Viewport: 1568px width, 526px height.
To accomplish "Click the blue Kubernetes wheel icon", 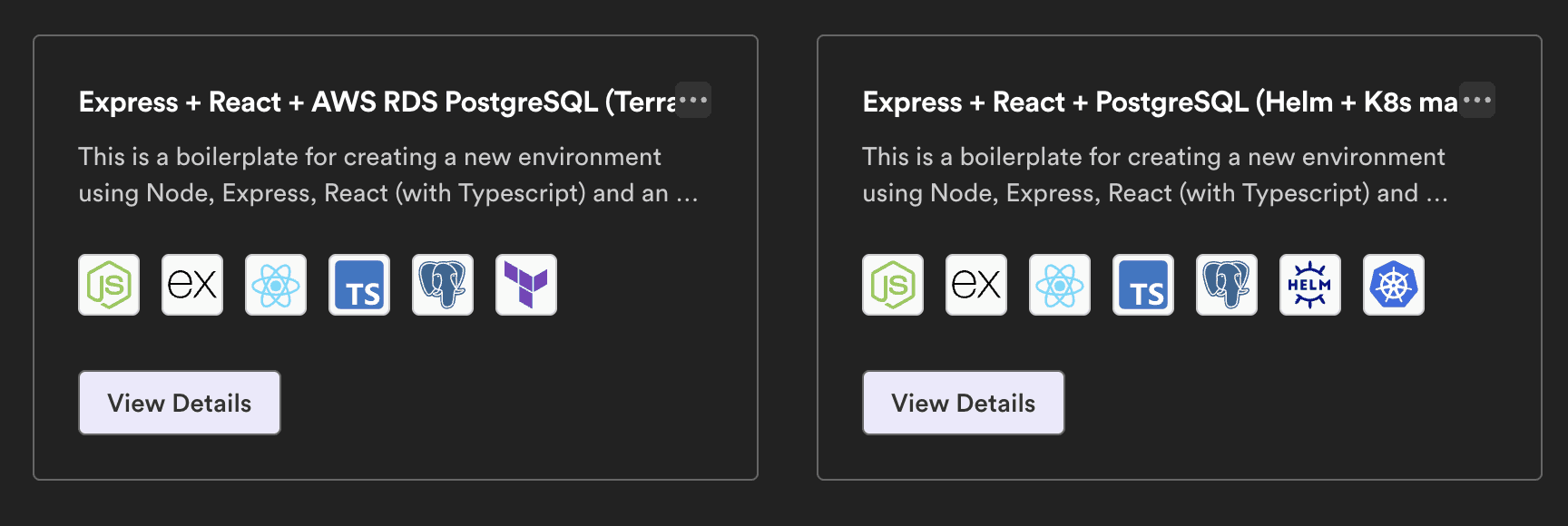I will pos(1394,285).
